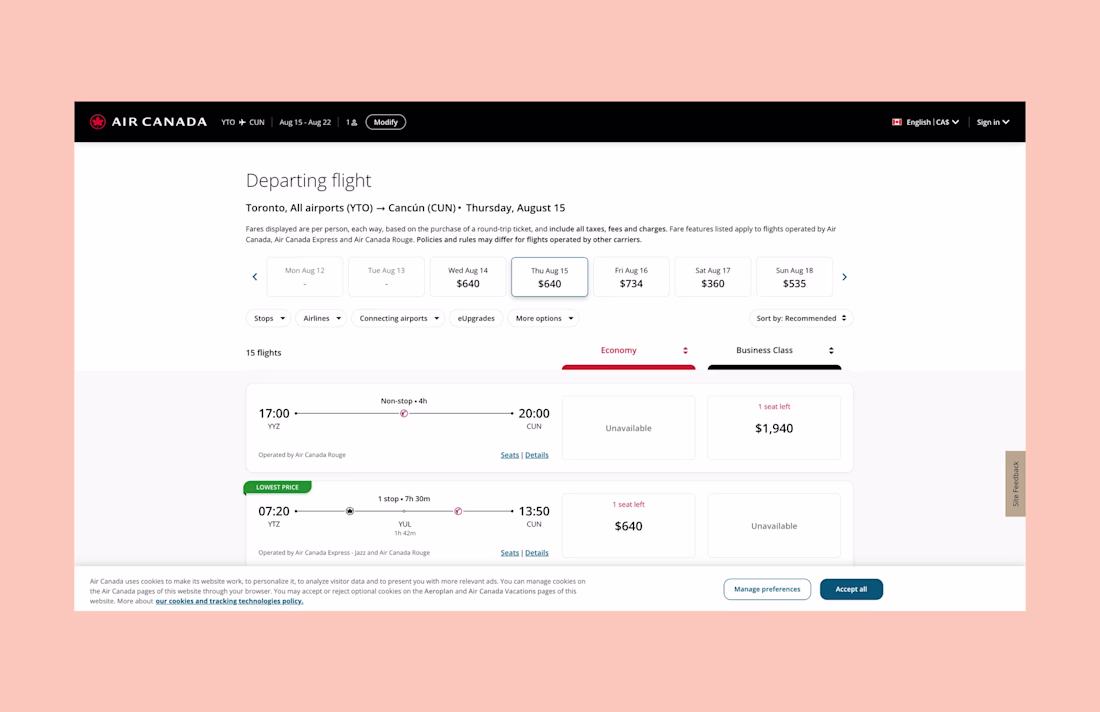Click the Unavailable Business cell for the 07:20 flight
The width and height of the screenshot is (1100, 712).
point(774,525)
